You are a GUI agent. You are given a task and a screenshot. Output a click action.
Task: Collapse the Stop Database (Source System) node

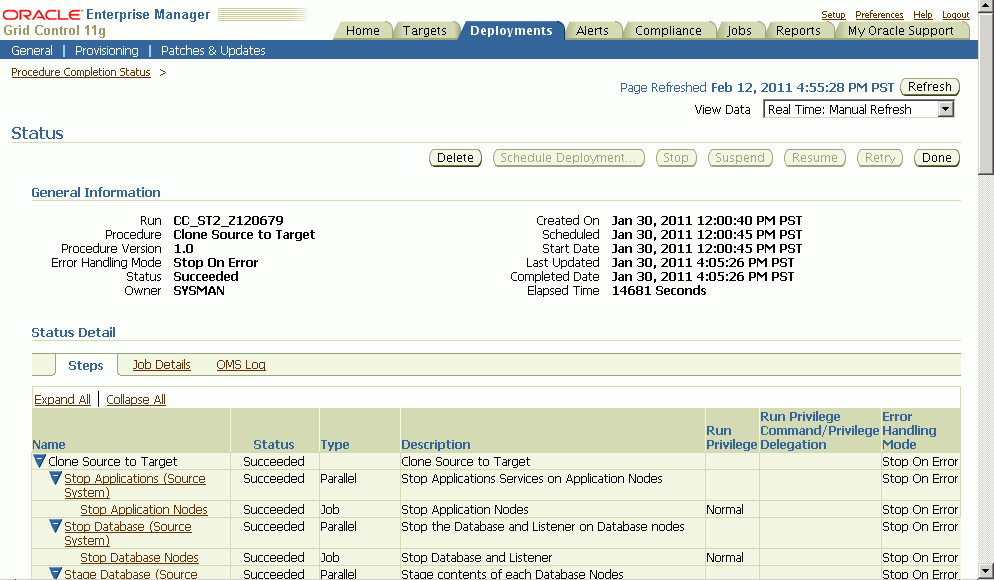55,526
